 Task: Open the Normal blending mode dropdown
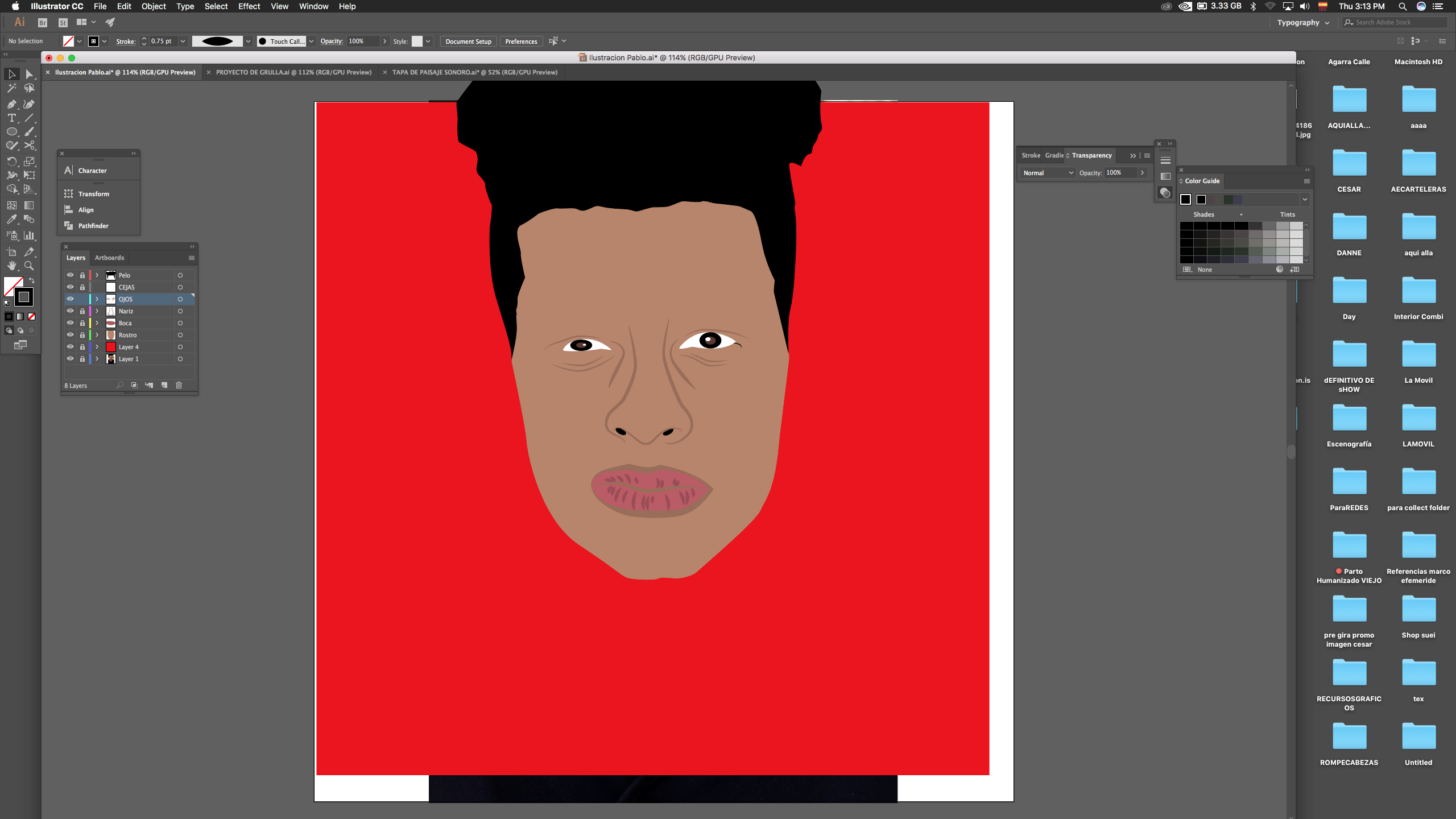(x=1047, y=173)
